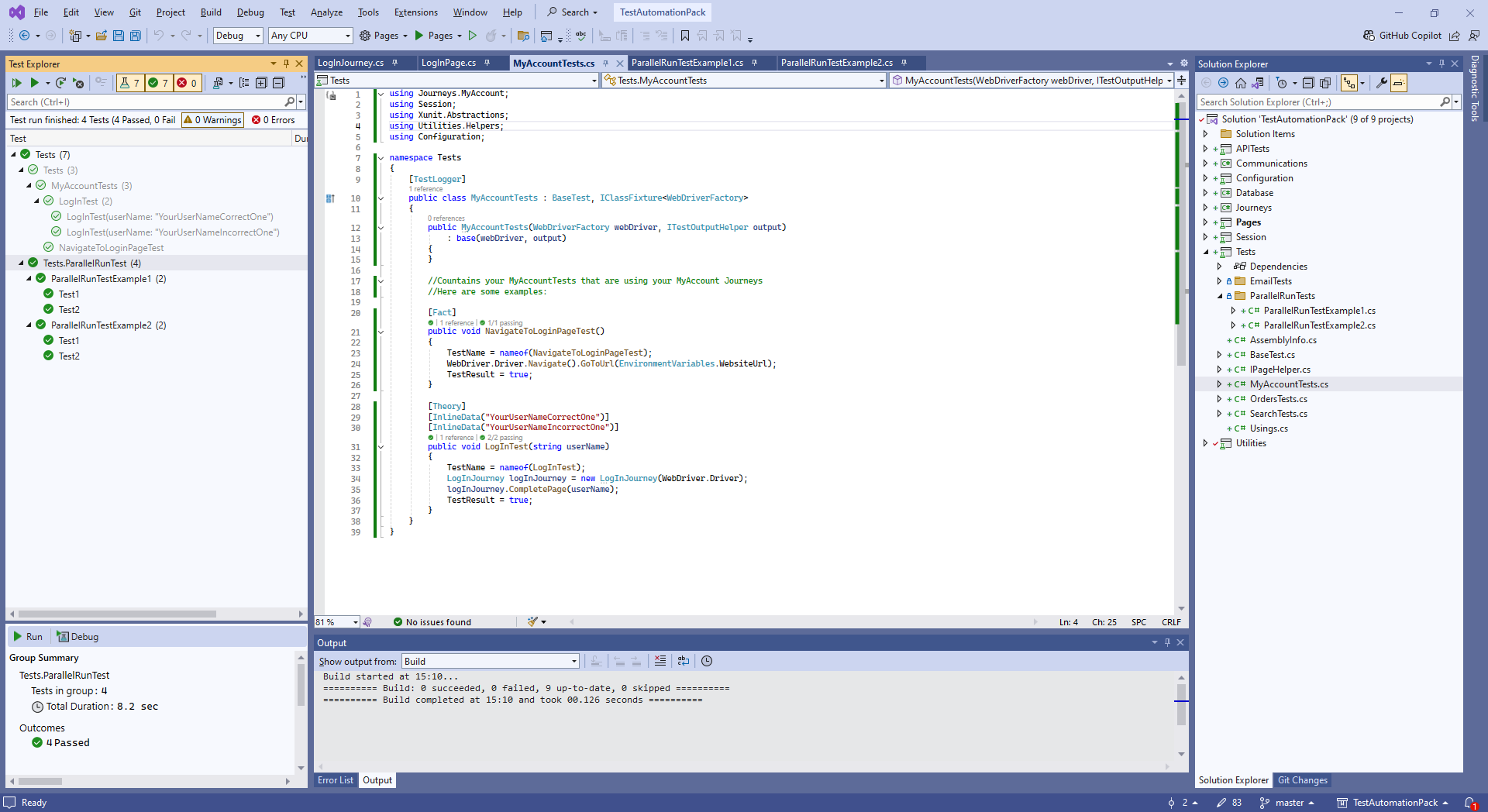Click Start Without Debugging outline play icon

pos(472,36)
